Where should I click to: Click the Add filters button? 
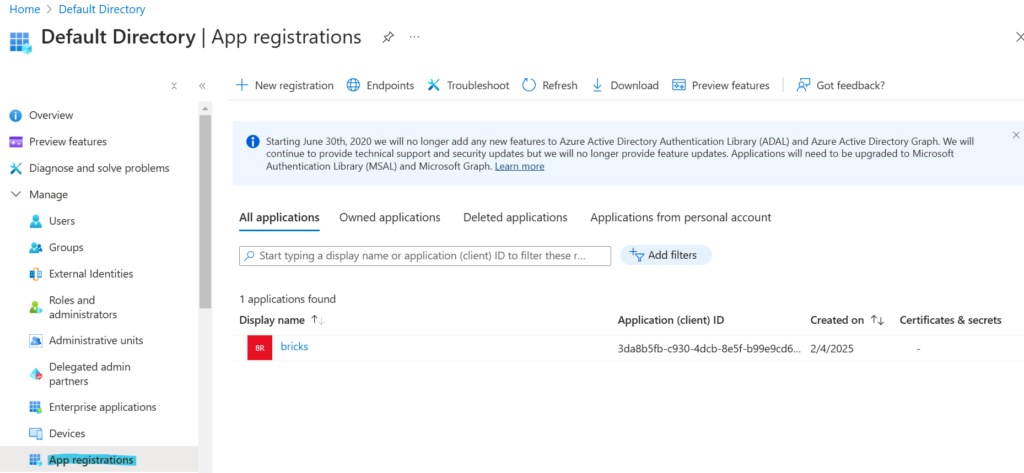(x=666, y=255)
